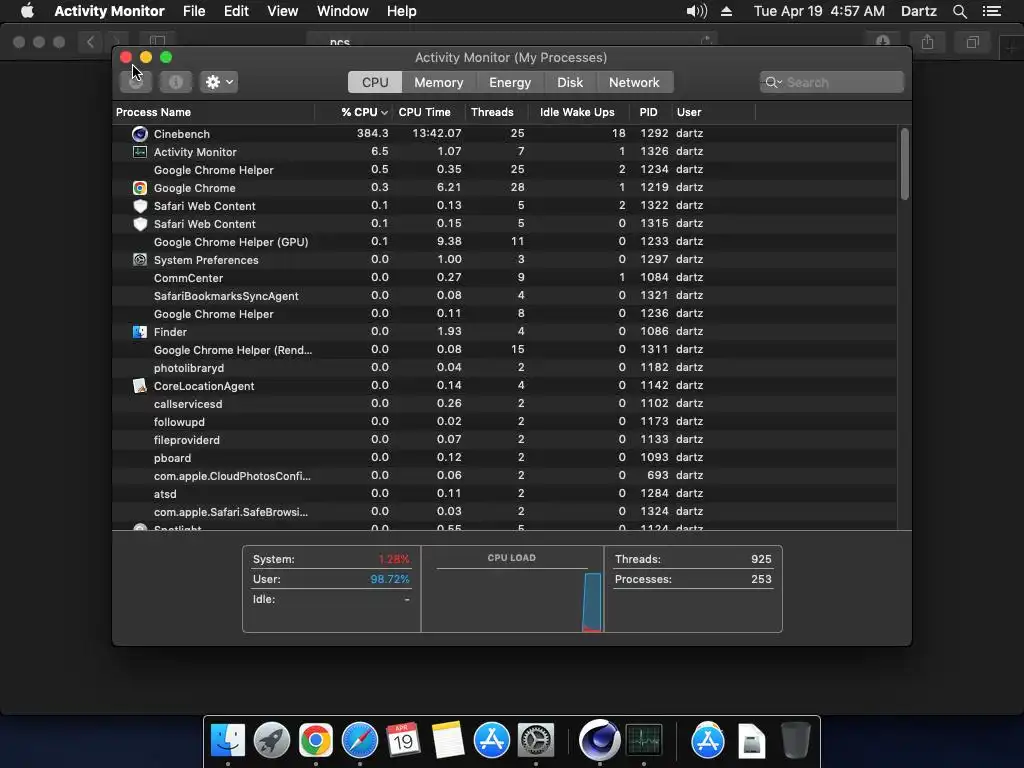
Task: Select the atsd process row
Action: [505, 494]
